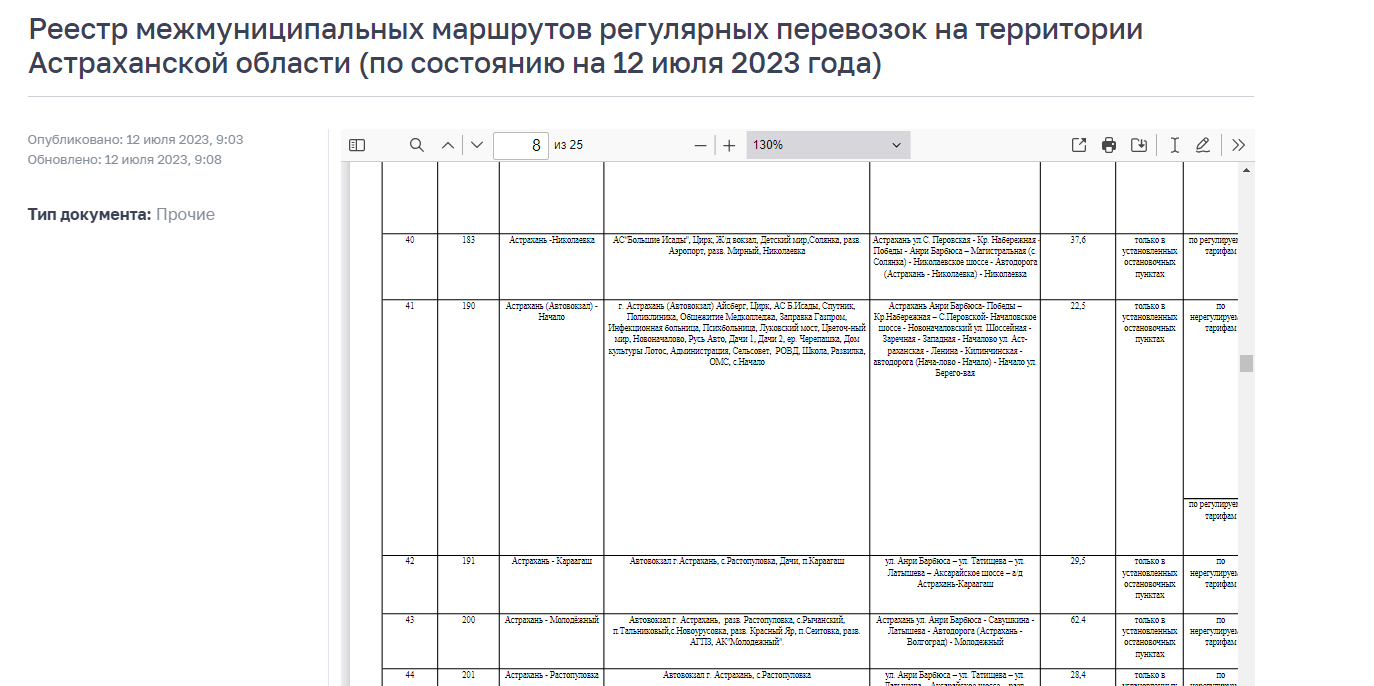This screenshot has width=1374, height=686.
Task: Click the page number input field
Action: pyautogui.click(x=521, y=145)
